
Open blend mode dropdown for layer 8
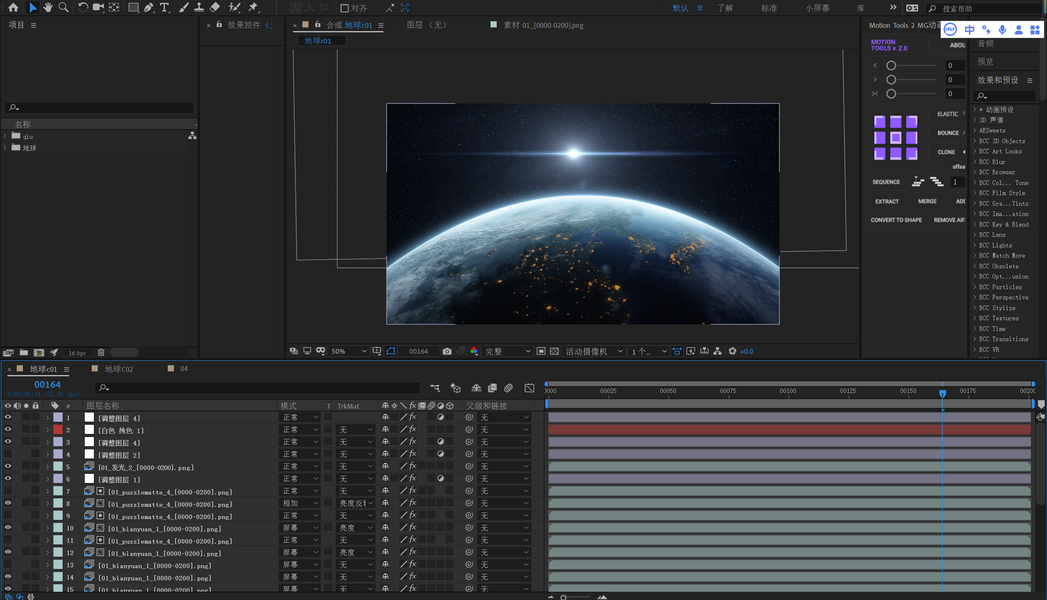[300, 503]
